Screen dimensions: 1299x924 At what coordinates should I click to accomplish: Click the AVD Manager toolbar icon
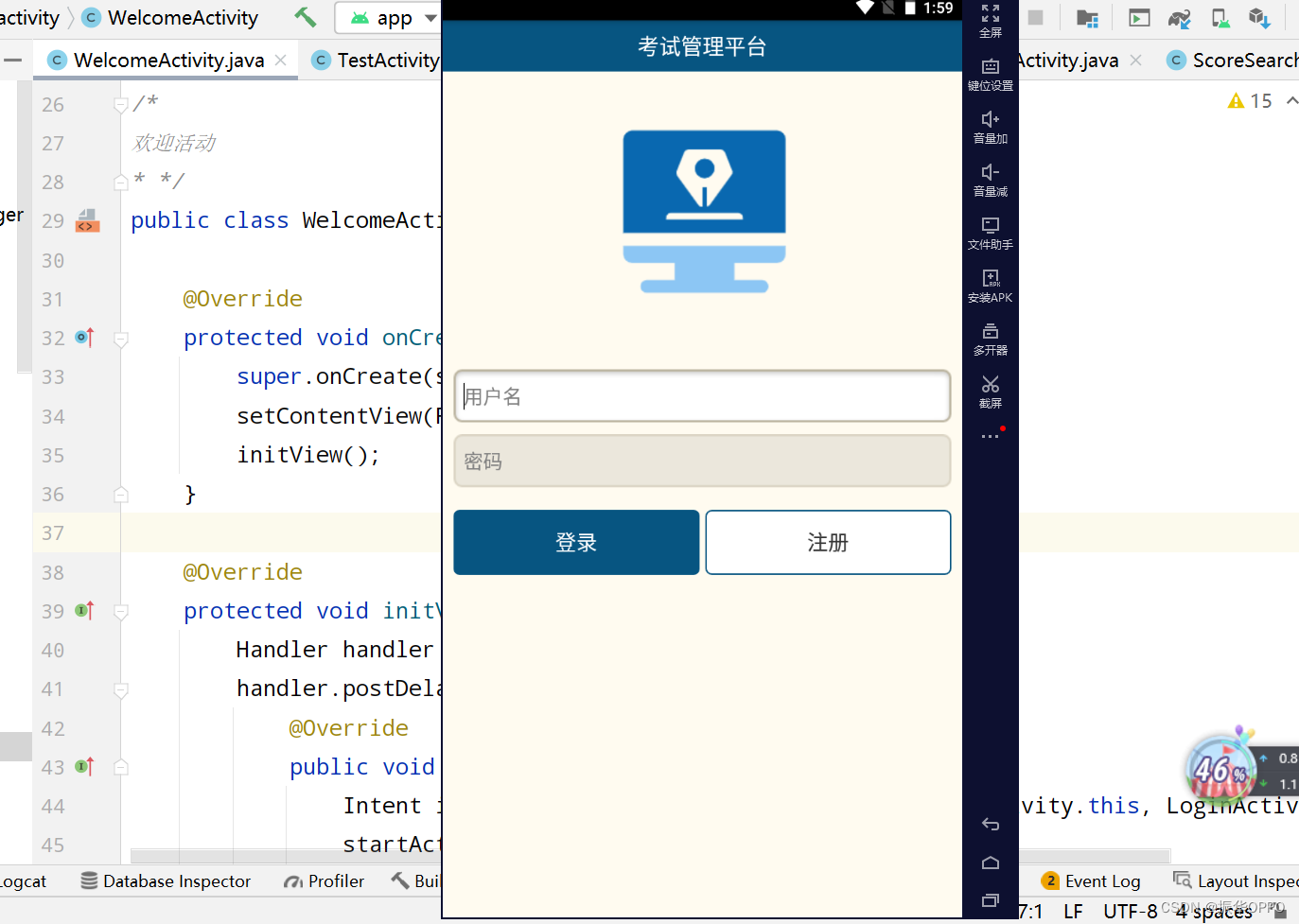click(x=1220, y=18)
